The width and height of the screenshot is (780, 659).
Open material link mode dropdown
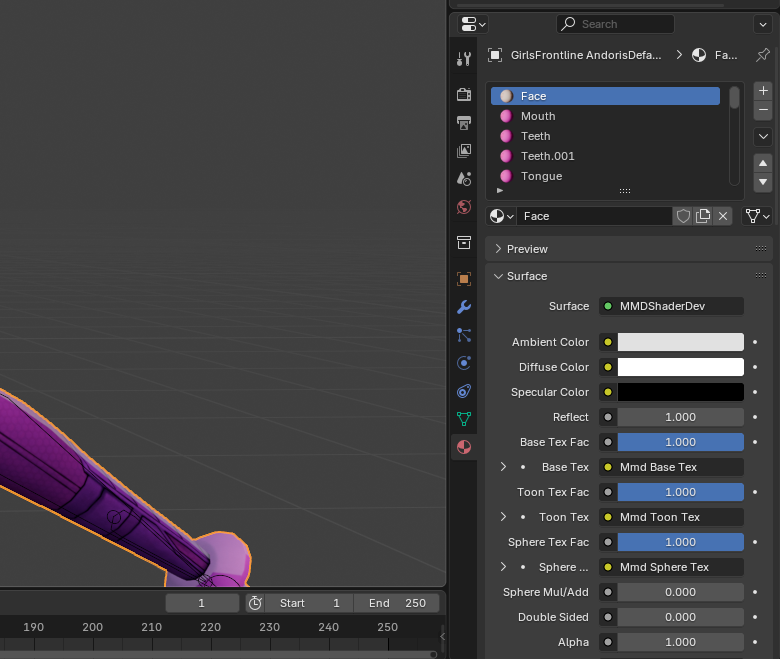point(757,216)
